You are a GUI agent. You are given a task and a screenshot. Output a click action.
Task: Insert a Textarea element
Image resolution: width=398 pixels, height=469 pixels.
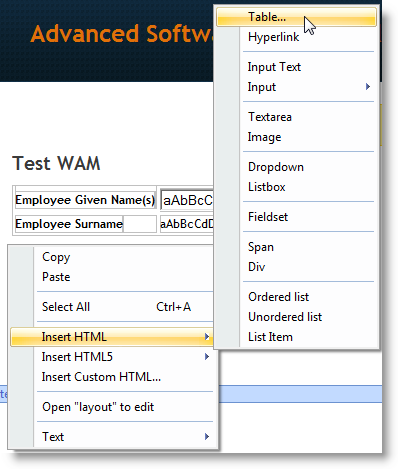(x=296, y=117)
